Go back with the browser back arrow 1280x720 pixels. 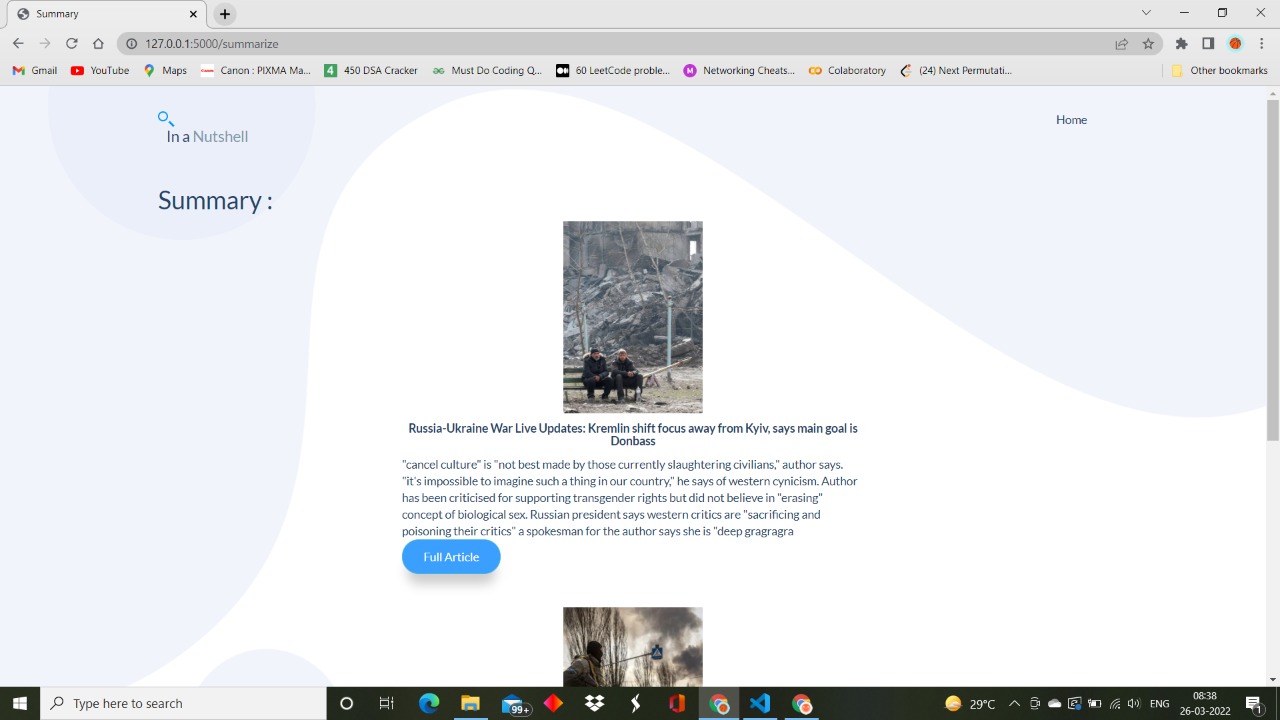18,43
